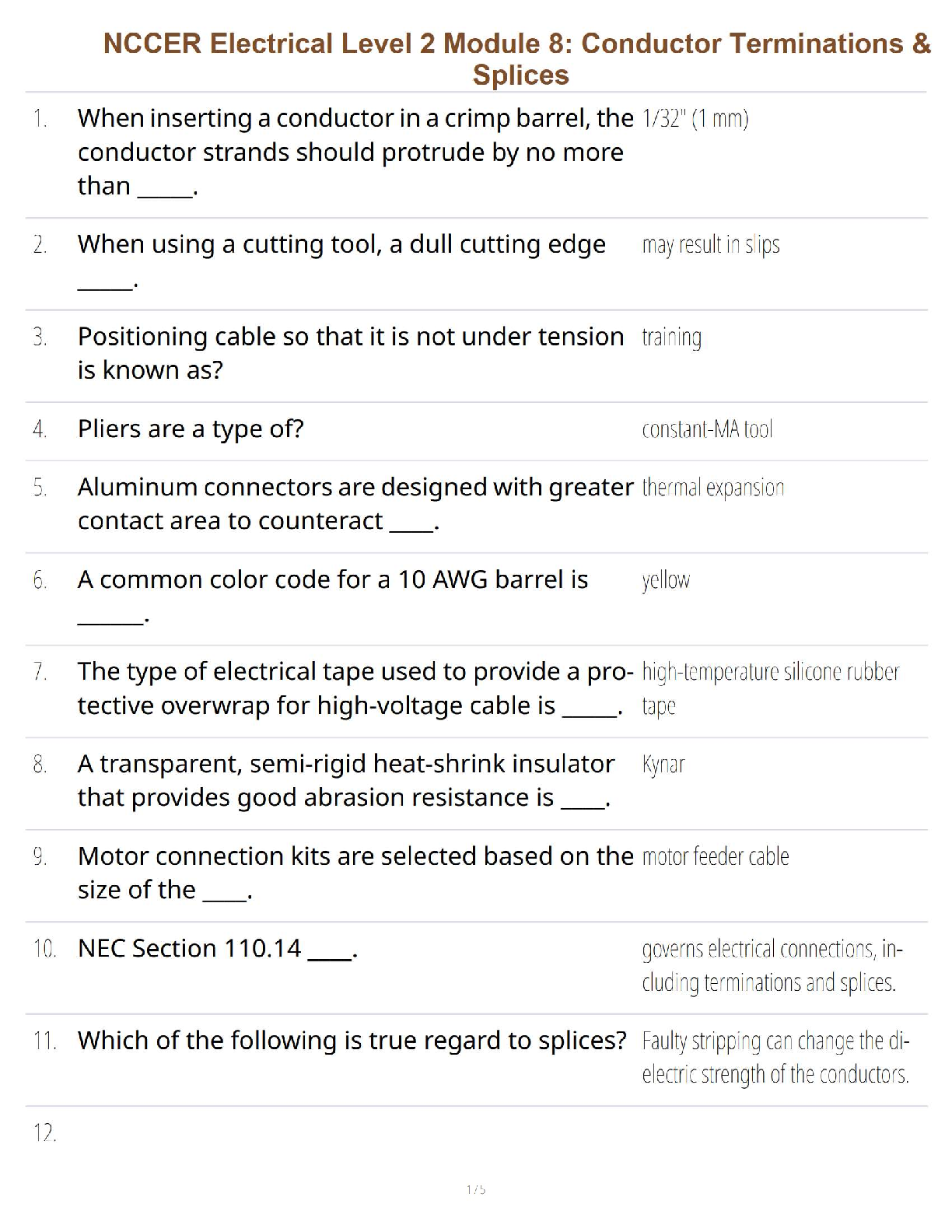This screenshot has width=952, height=1232.
Task: Select the answer "thermal expansion"
Action: click(x=712, y=488)
